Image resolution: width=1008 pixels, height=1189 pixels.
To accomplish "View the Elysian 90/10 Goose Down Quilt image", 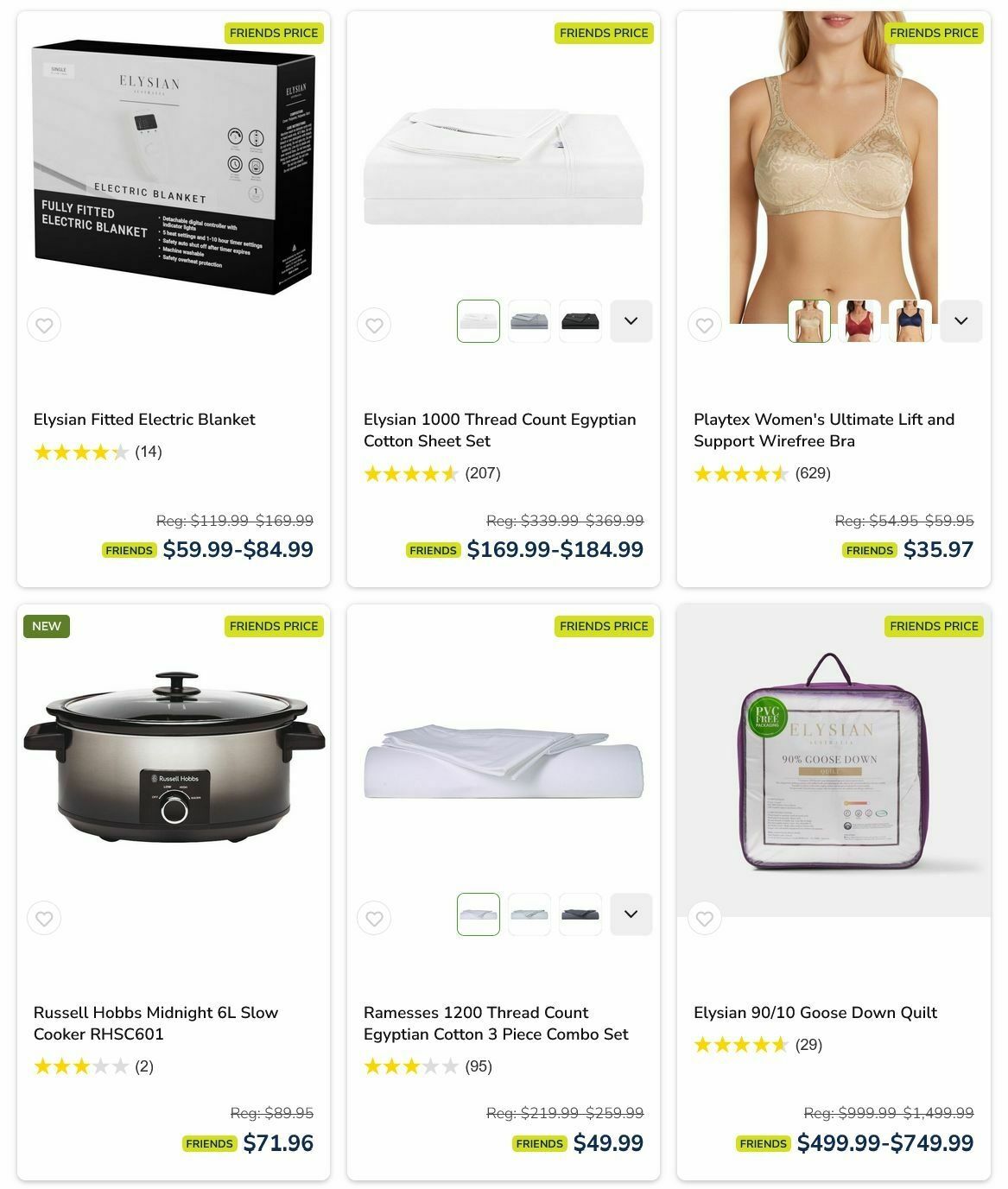I will tap(834, 761).
